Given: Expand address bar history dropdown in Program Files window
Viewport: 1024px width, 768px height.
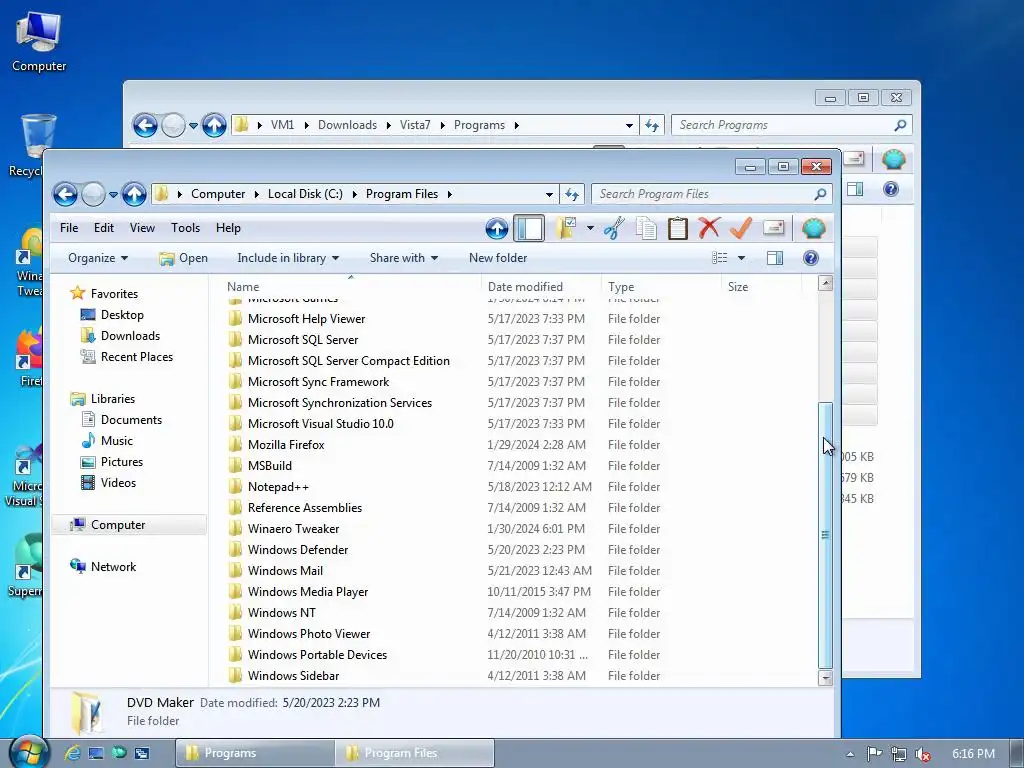Looking at the screenshot, I should (549, 194).
